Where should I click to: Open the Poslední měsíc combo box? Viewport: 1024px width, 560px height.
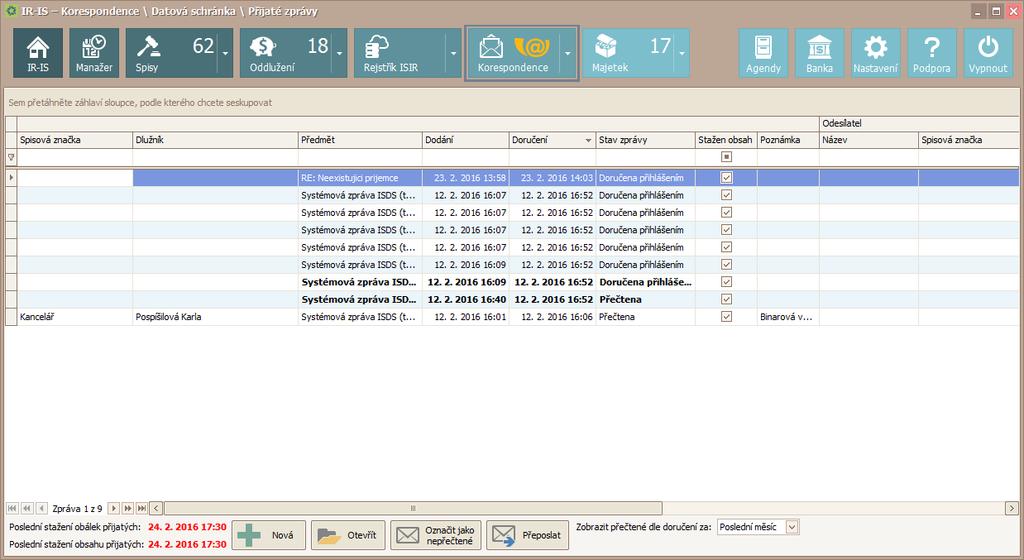click(x=758, y=527)
